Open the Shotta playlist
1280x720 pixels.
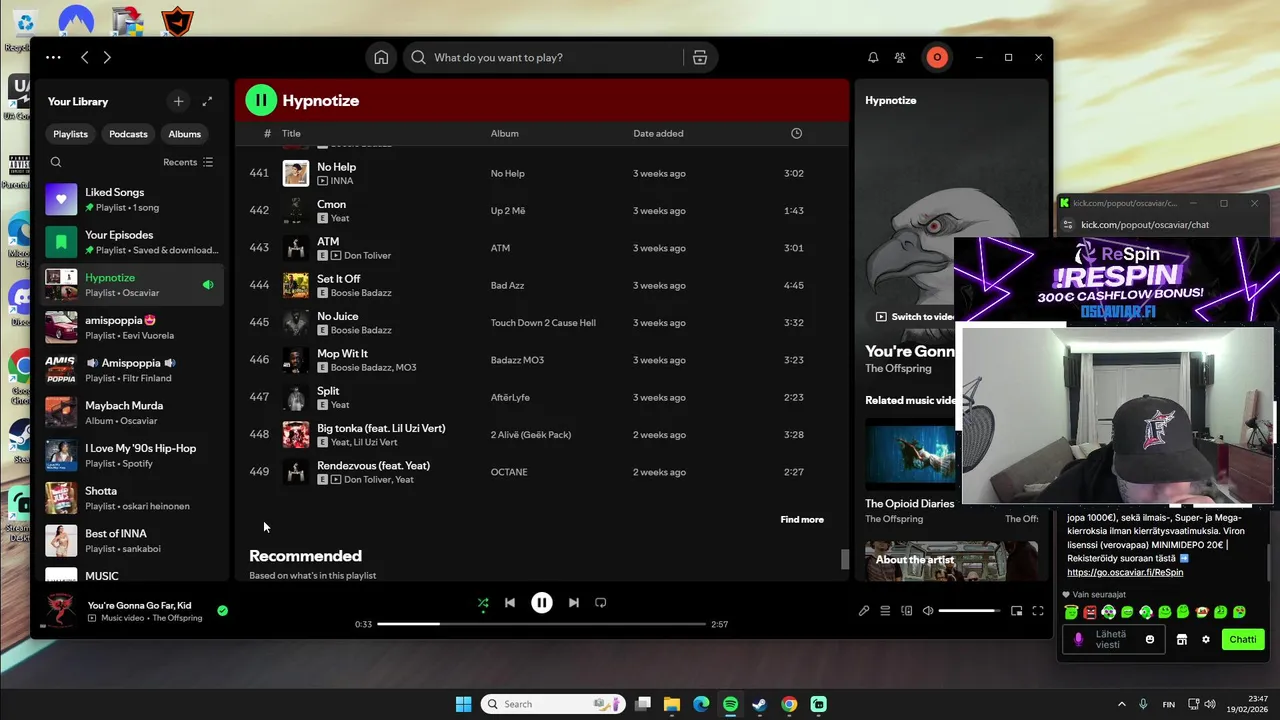(x=133, y=498)
